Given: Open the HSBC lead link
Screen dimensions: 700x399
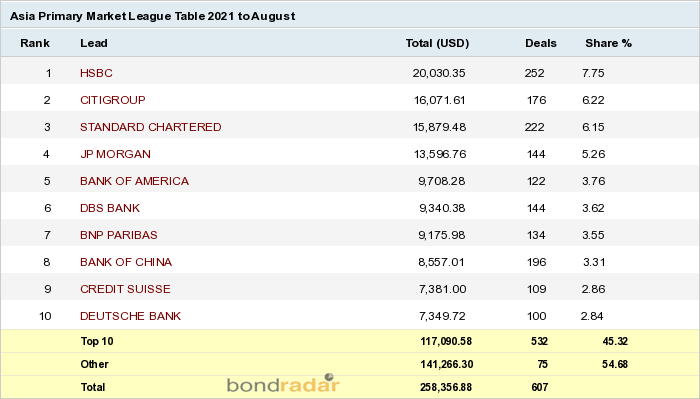Looking at the screenshot, I should 96,73.
